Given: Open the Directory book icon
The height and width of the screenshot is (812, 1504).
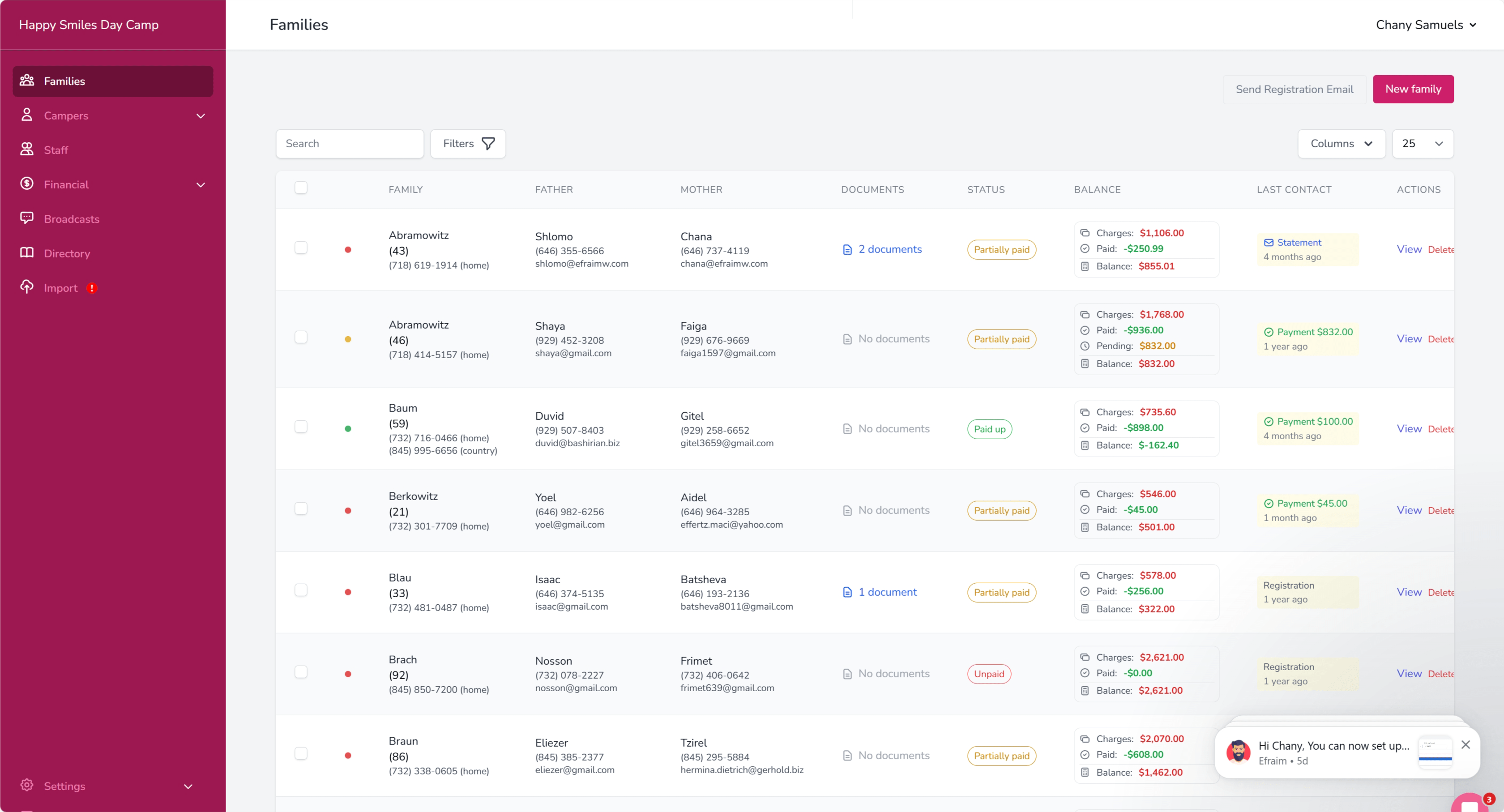Looking at the screenshot, I should tap(27, 253).
